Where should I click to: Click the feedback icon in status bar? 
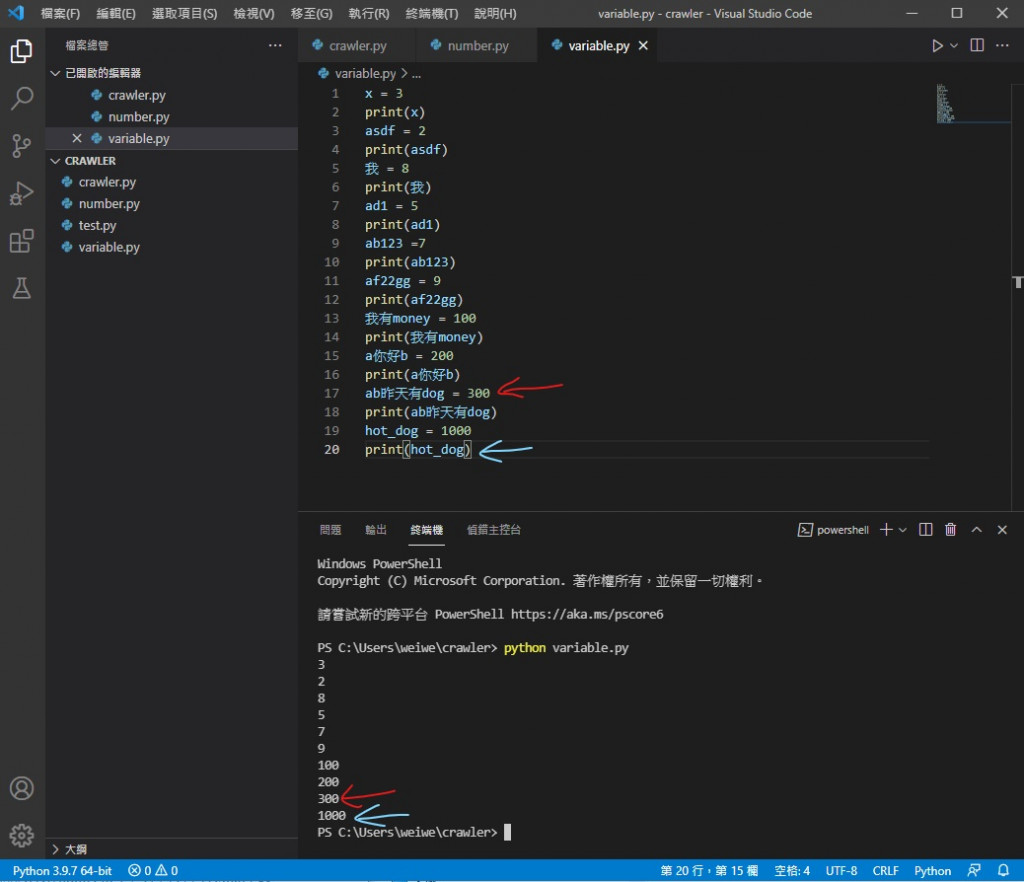pos(974,870)
